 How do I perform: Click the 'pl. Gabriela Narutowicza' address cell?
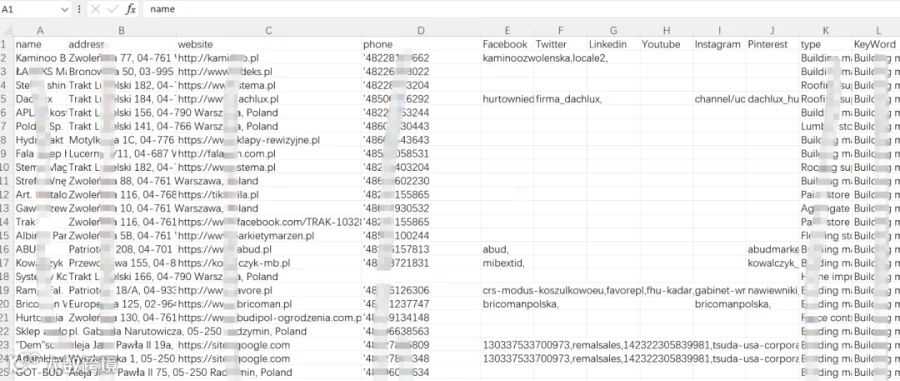[x=122, y=331]
